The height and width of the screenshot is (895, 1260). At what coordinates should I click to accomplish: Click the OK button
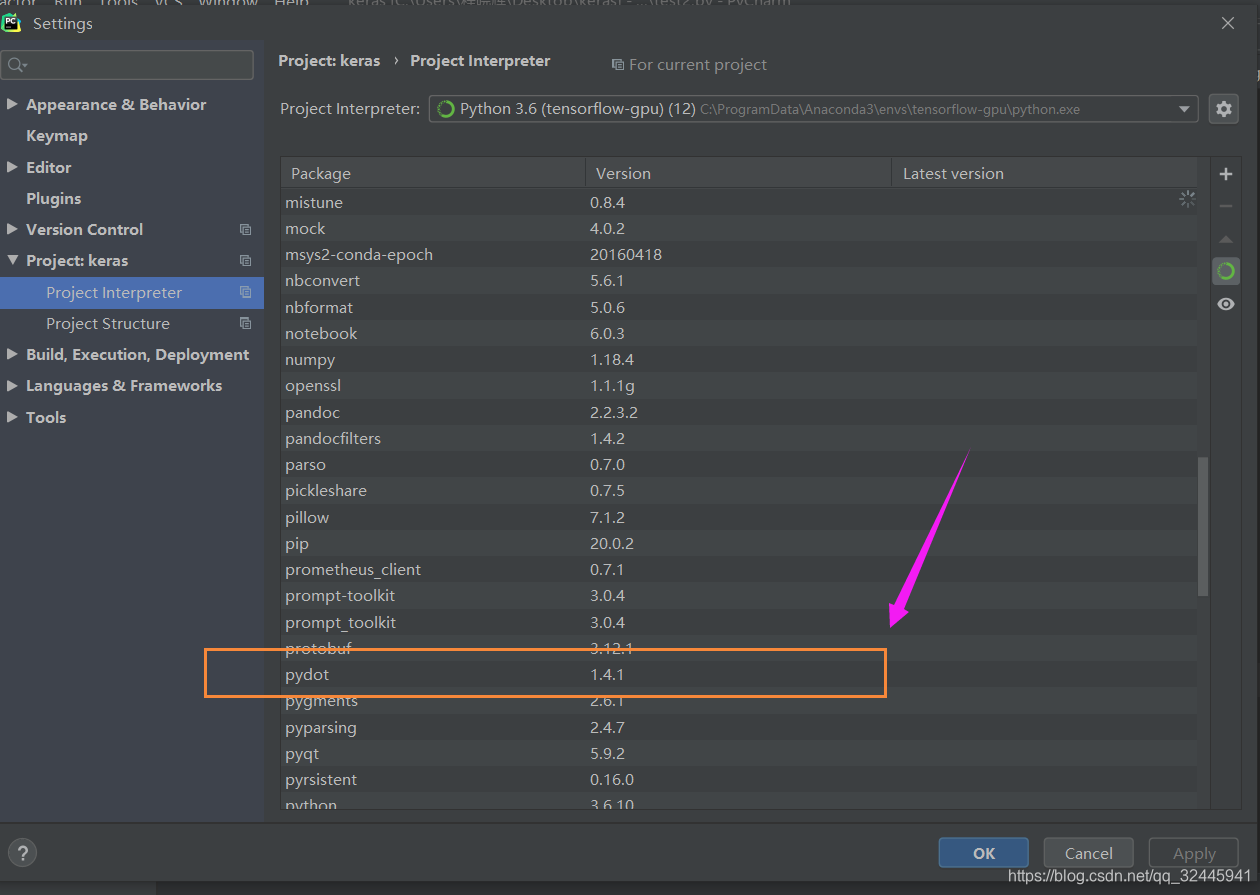pyautogui.click(x=984, y=853)
